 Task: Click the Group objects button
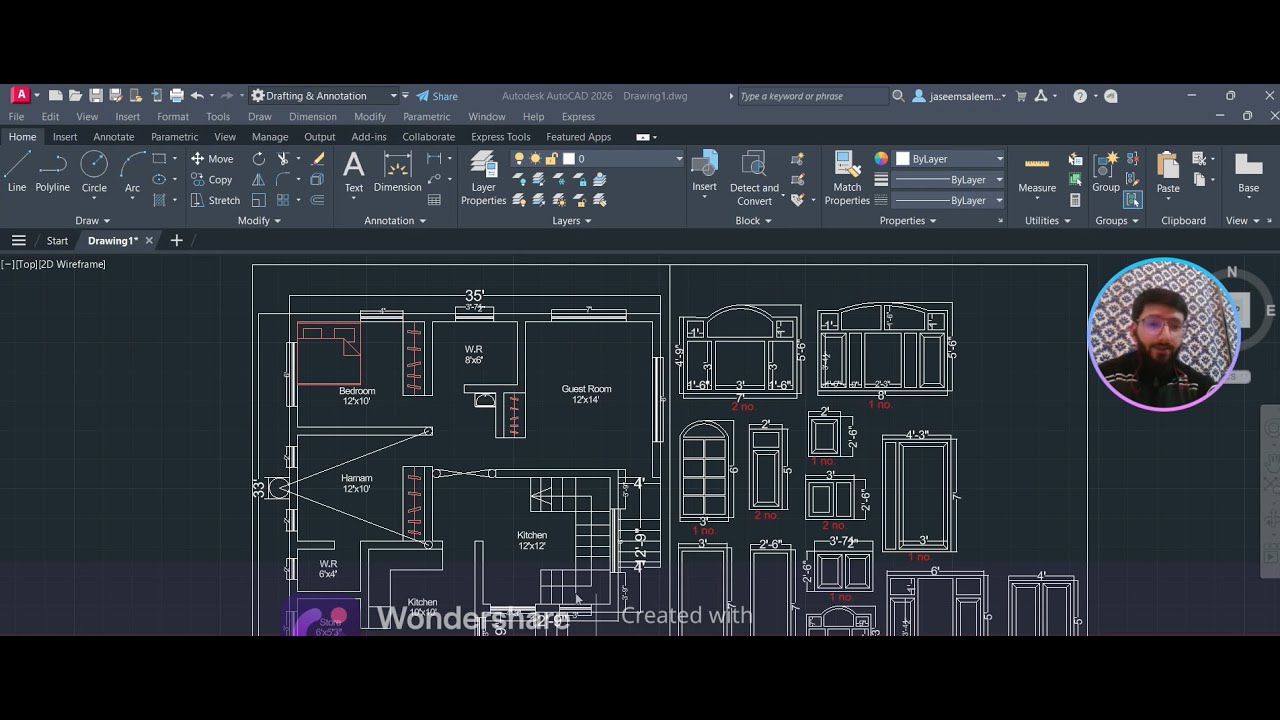(1106, 172)
